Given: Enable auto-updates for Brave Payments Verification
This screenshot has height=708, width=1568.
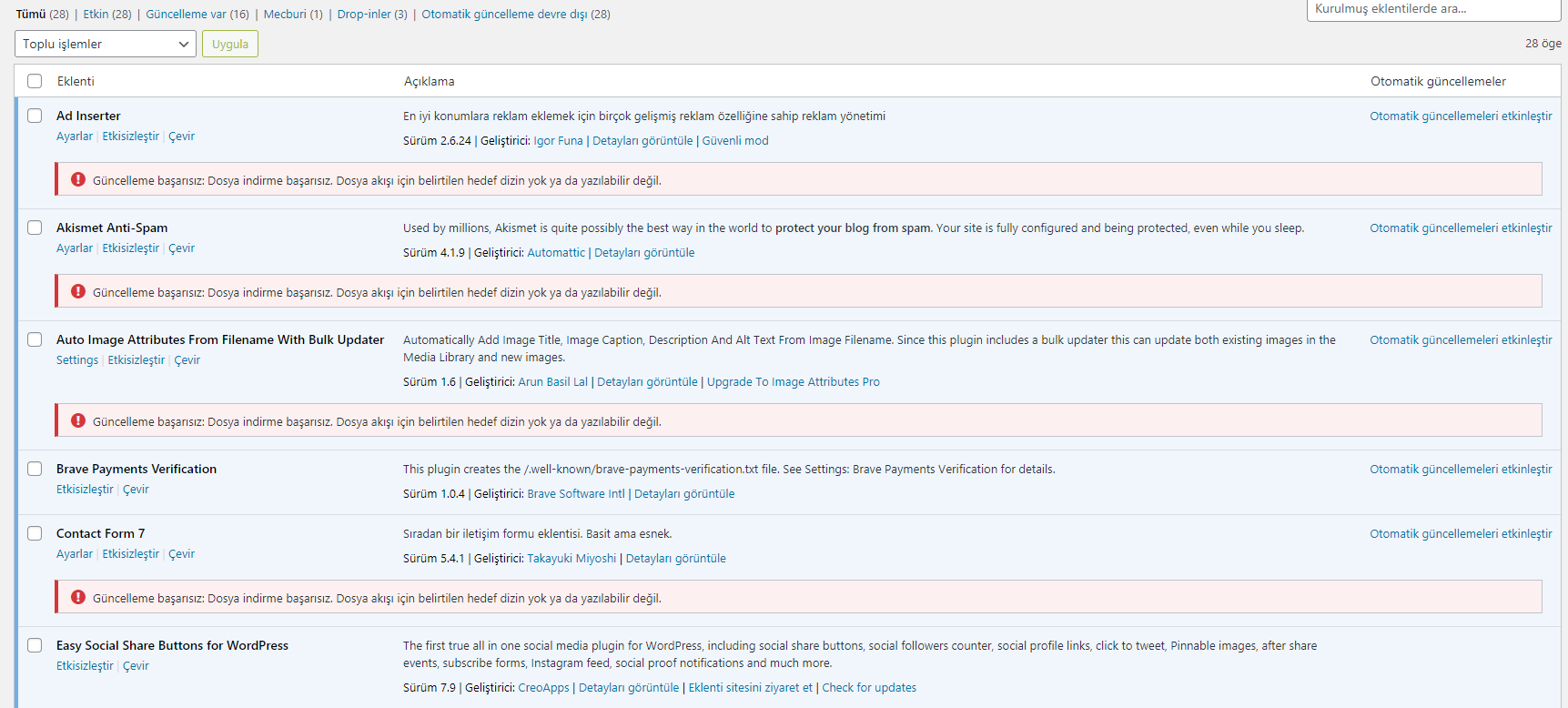Looking at the screenshot, I should (x=1461, y=470).
